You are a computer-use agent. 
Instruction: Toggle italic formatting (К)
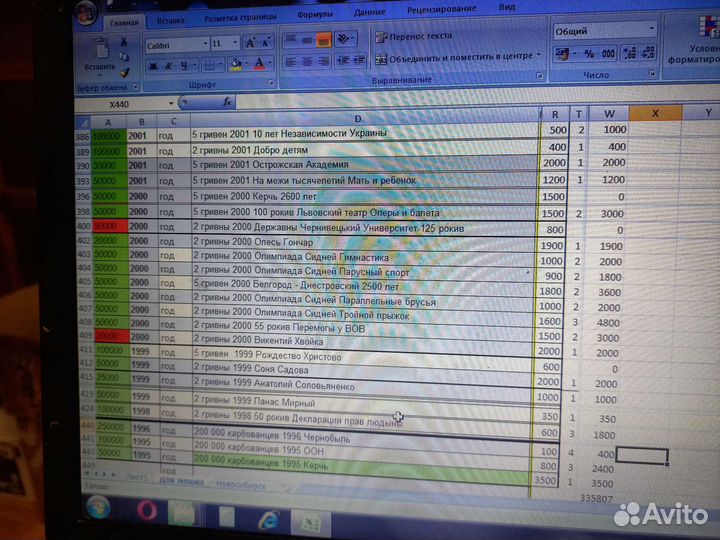click(x=168, y=66)
